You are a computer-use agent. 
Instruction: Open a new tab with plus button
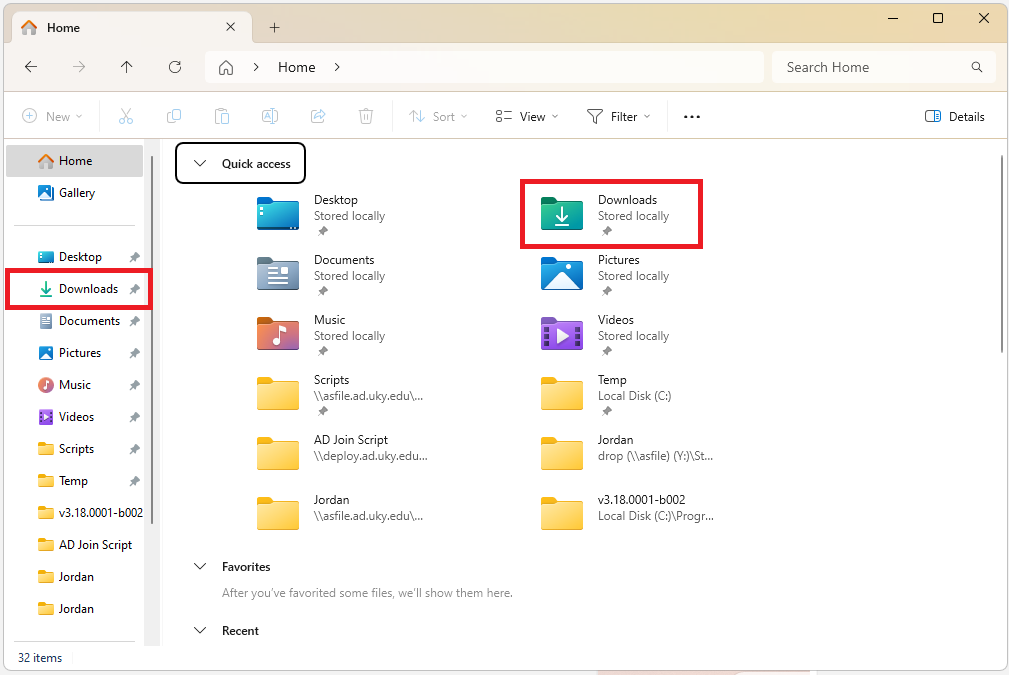point(275,27)
